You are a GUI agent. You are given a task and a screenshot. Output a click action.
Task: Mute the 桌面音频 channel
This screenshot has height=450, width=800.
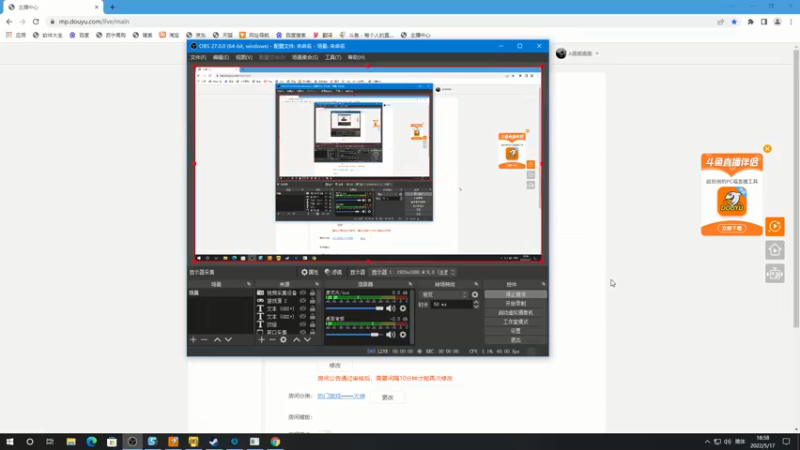tap(390, 335)
